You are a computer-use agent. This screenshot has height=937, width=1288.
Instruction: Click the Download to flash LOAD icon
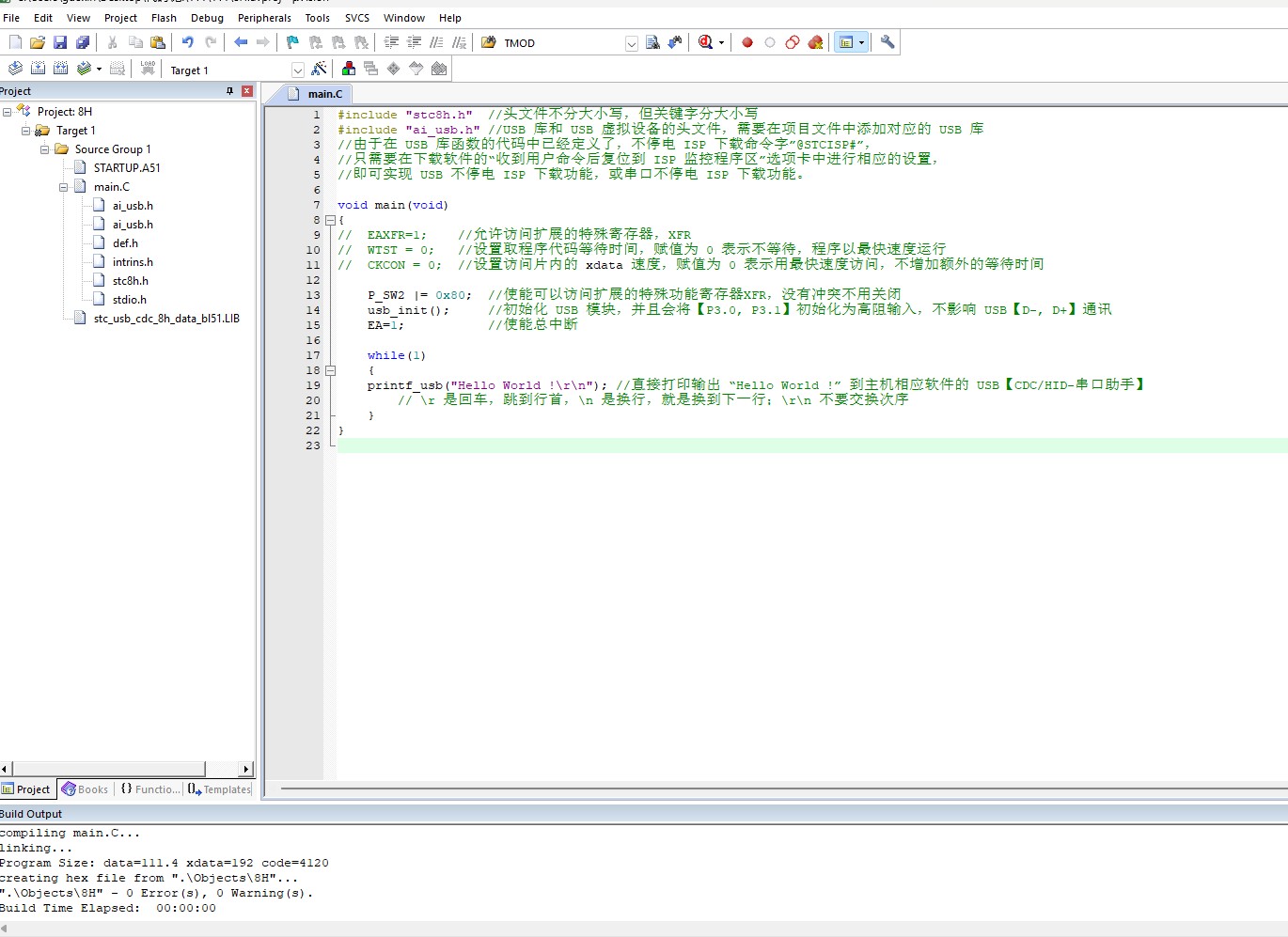[x=148, y=69]
